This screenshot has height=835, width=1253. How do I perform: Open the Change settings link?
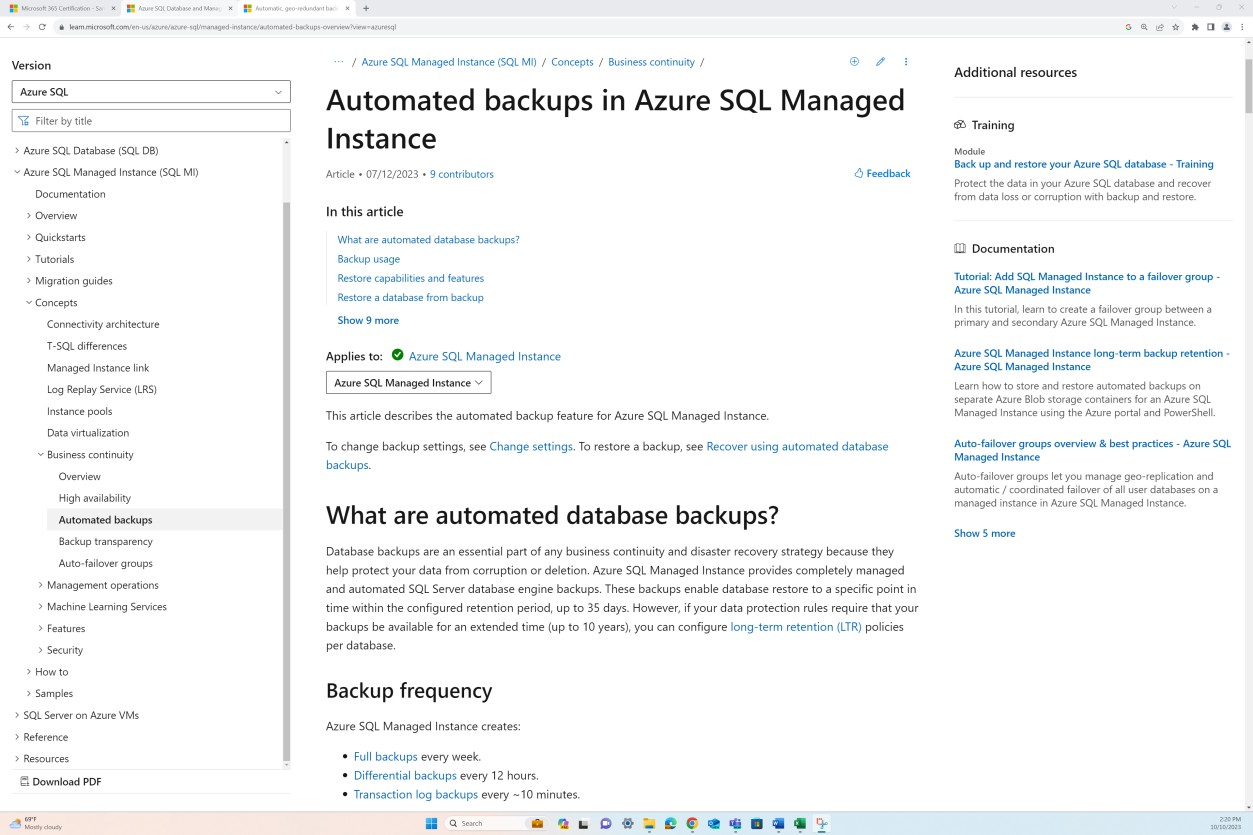(x=530, y=445)
